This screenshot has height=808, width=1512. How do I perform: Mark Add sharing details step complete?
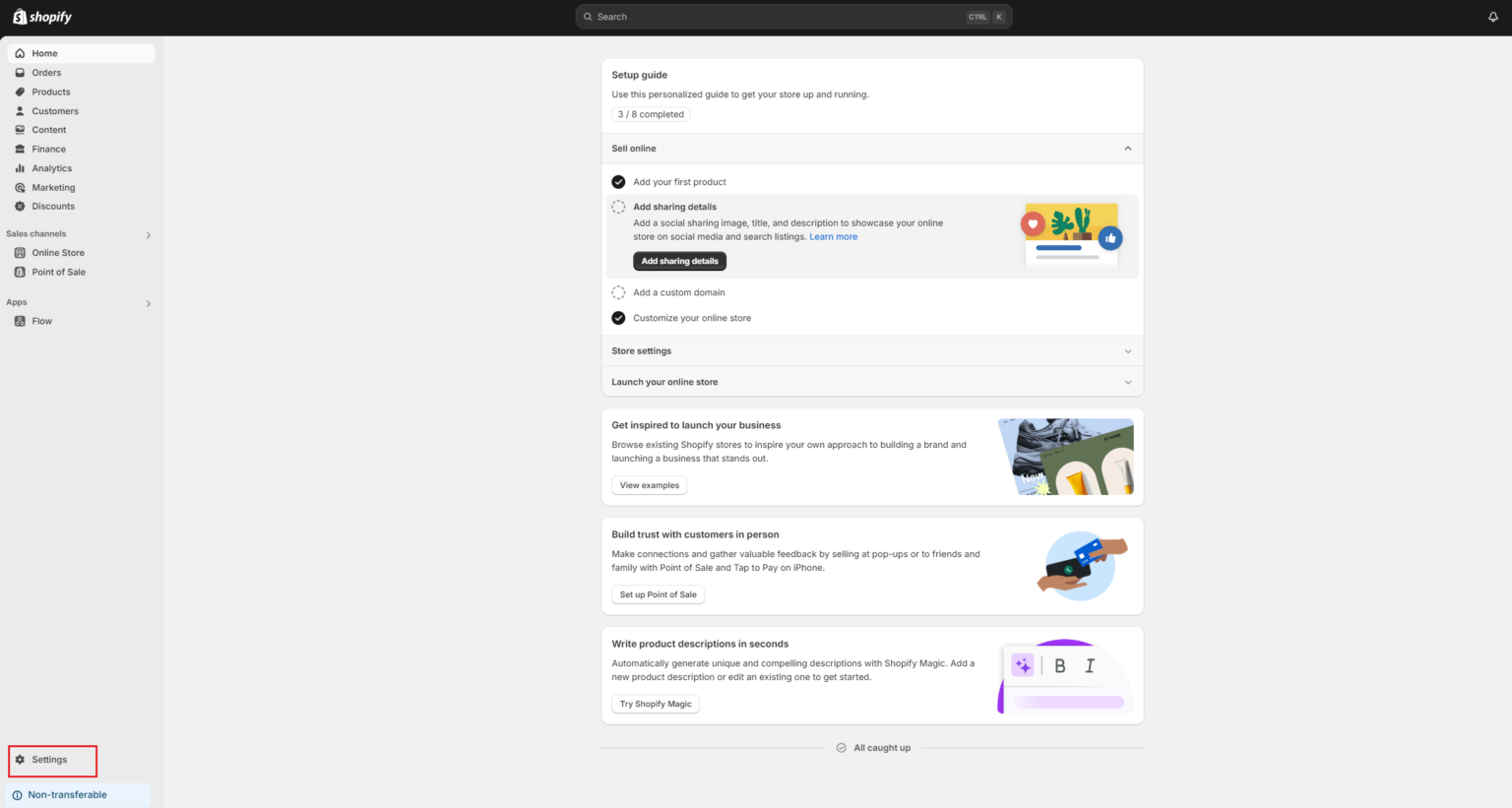point(618,207)
